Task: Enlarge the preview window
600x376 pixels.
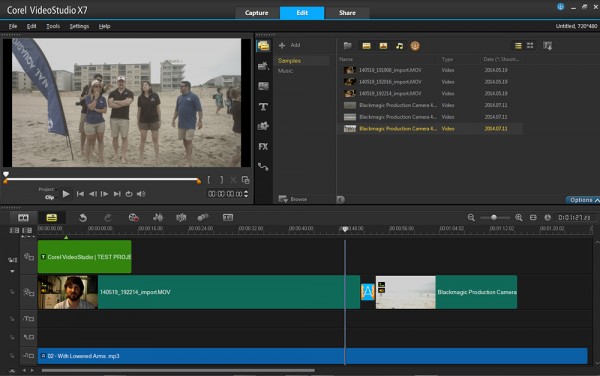Action: click(246, 180)
